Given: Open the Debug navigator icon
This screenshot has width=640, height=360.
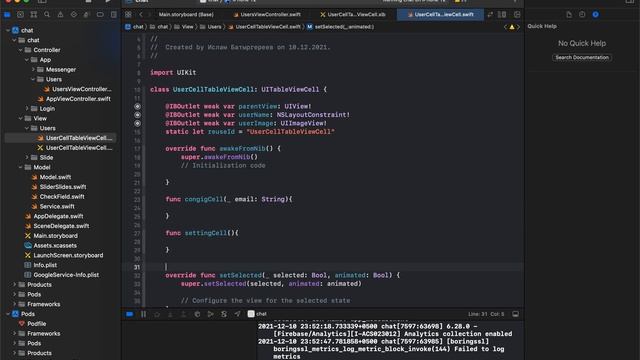Looking at the screenshot, I should tap(87, 15).
